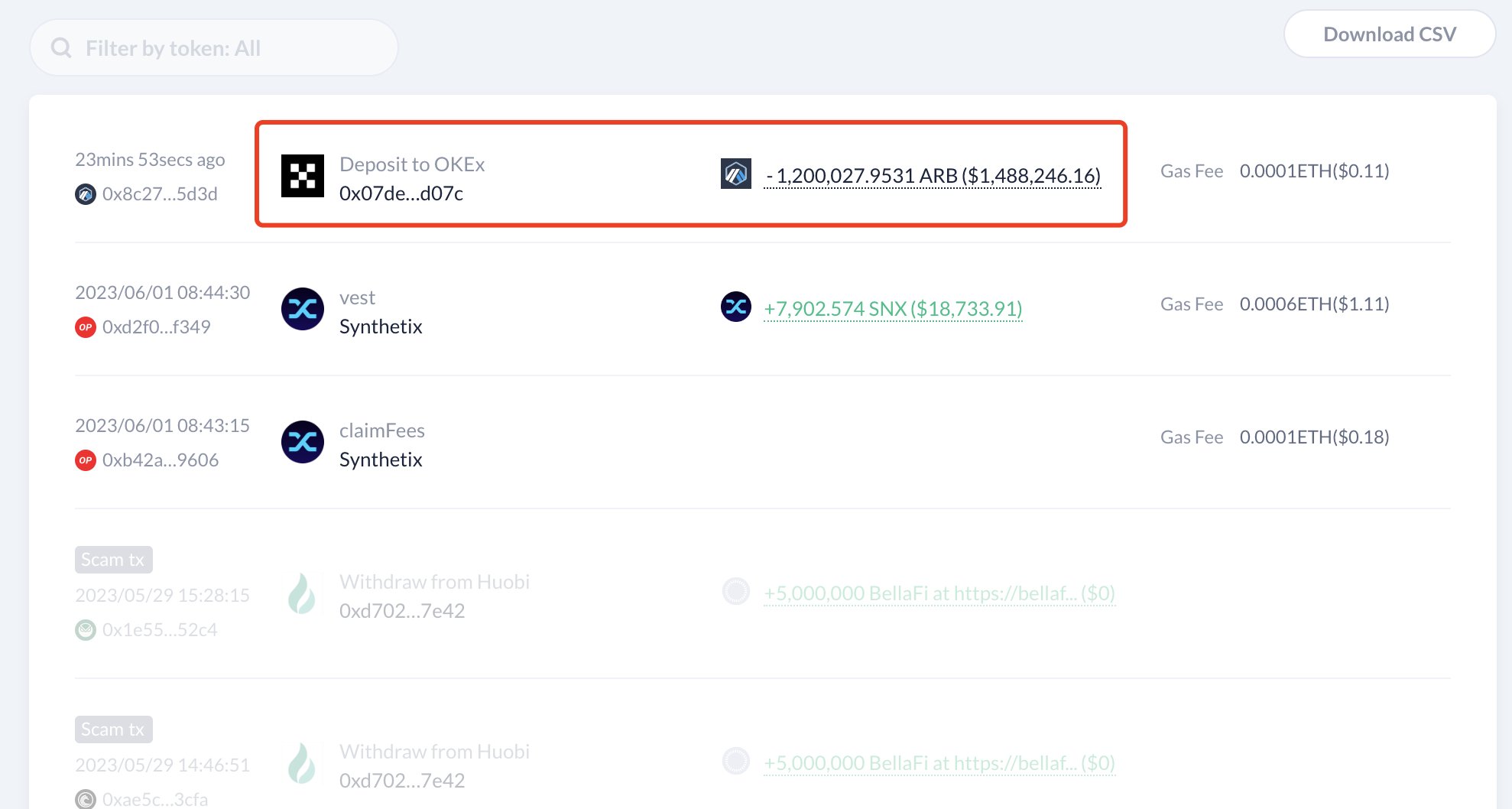Click the Optimism icon beside 0xd2f0...f349
The height and width of the screenshot is (809, 1512).
tap(86, 327)
